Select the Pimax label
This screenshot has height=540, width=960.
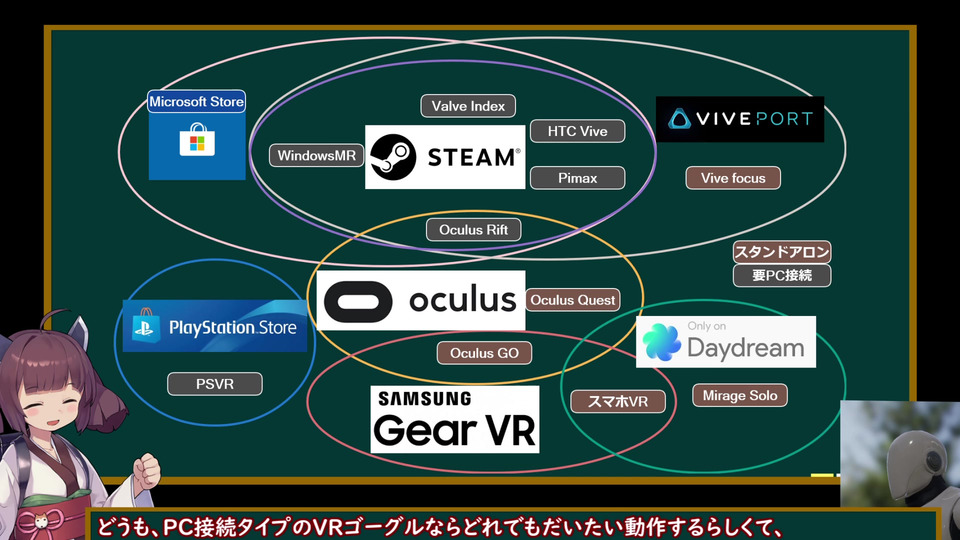tap(577, 178)
